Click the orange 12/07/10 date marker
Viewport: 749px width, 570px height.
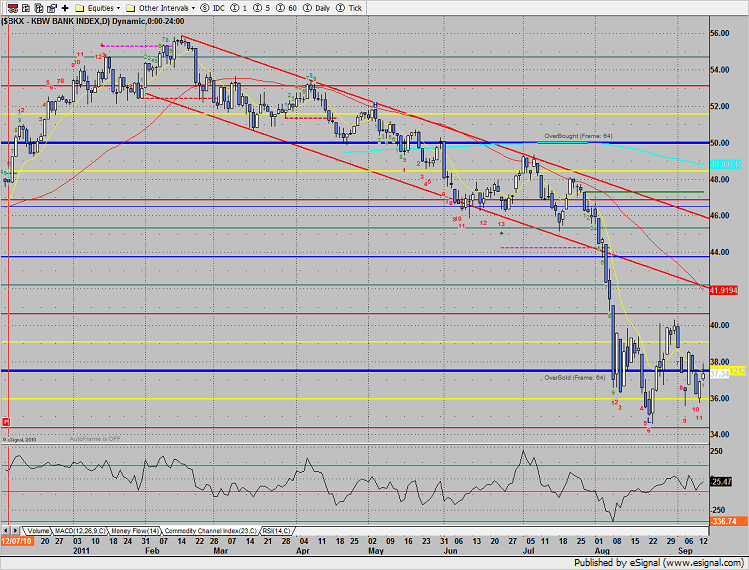(17, 541)
